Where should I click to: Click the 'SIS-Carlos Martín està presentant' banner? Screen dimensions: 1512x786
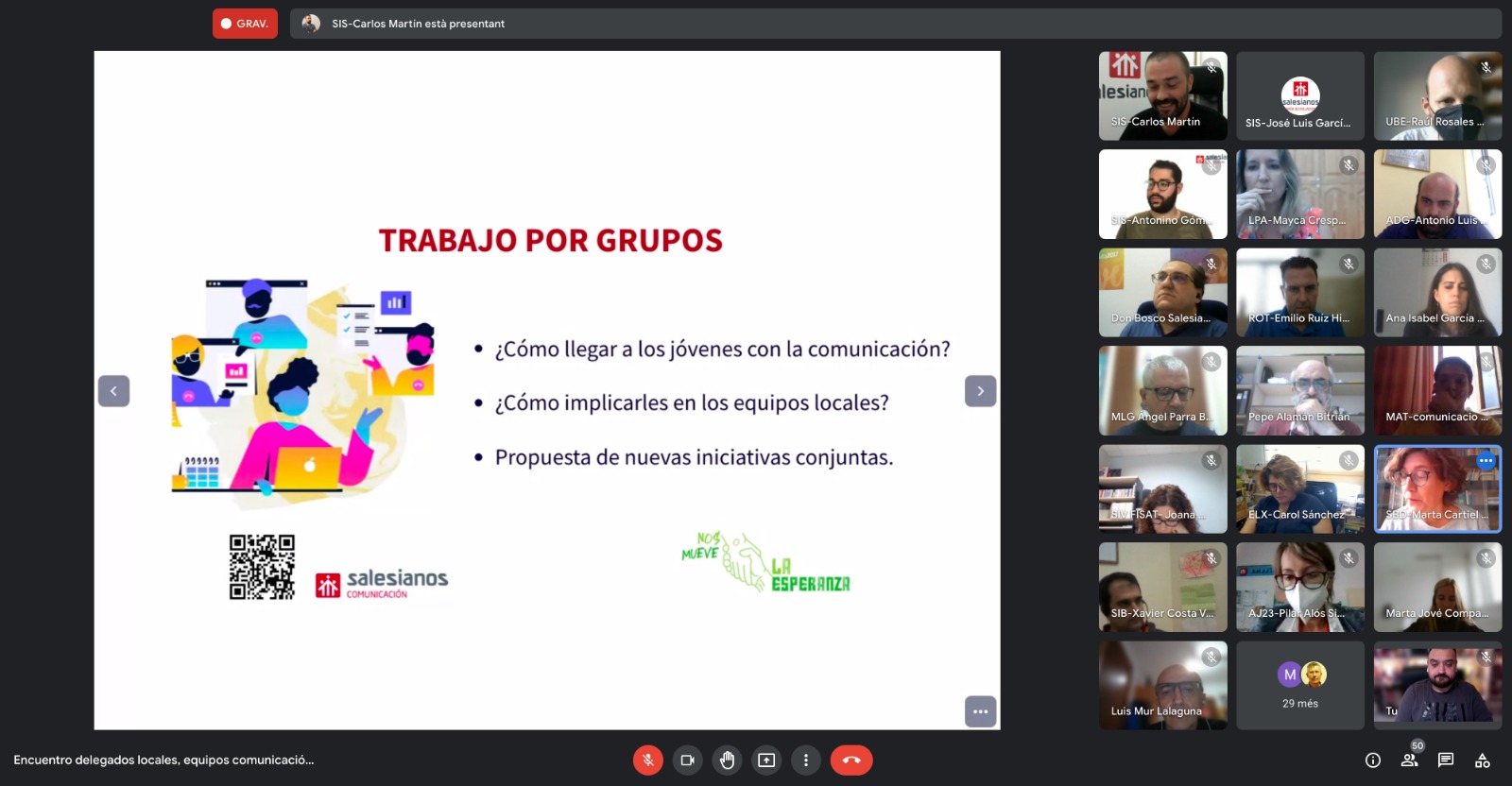(x=418, y=24)
